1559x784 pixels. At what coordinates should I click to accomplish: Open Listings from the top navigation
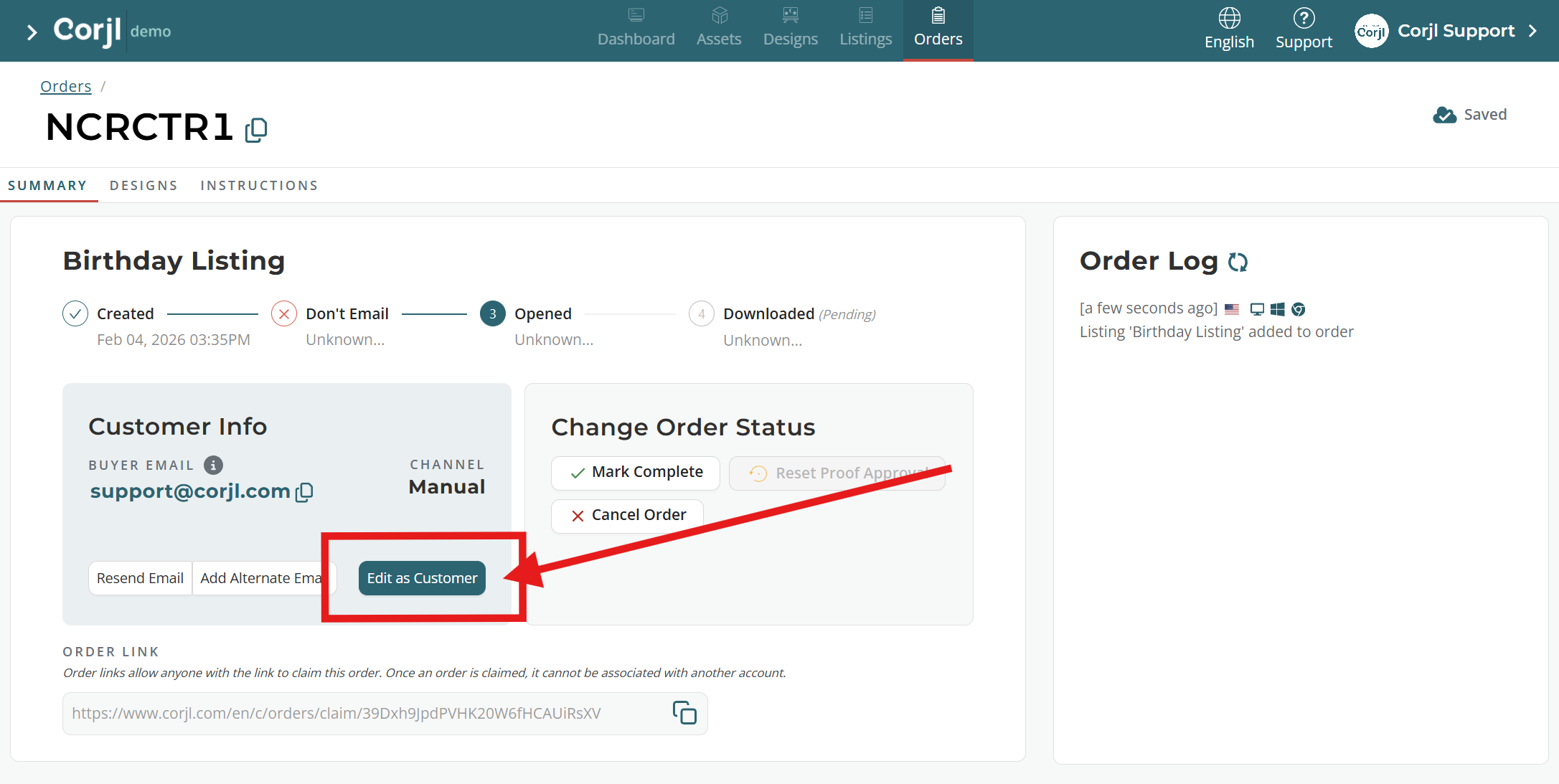[865, 29]
